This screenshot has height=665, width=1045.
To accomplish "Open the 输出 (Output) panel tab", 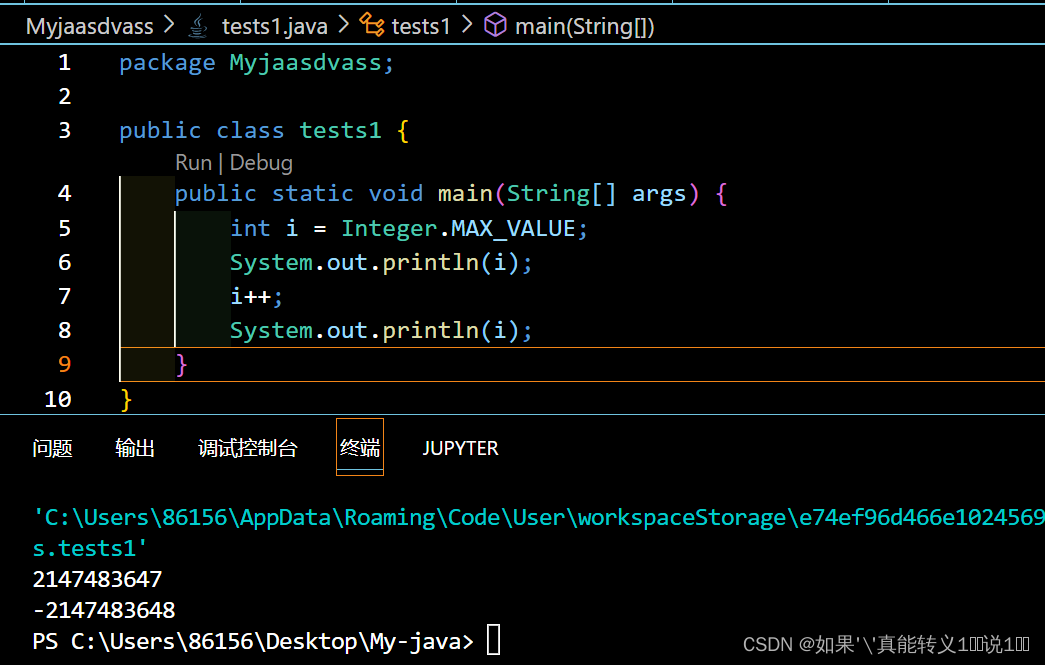I will 135,448.
